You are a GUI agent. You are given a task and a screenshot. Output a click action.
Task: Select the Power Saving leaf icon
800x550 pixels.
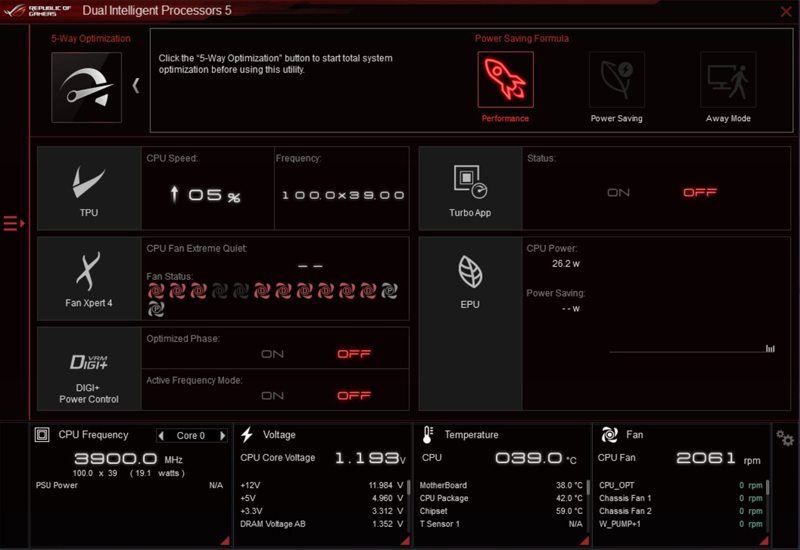(x=616, y=80)
